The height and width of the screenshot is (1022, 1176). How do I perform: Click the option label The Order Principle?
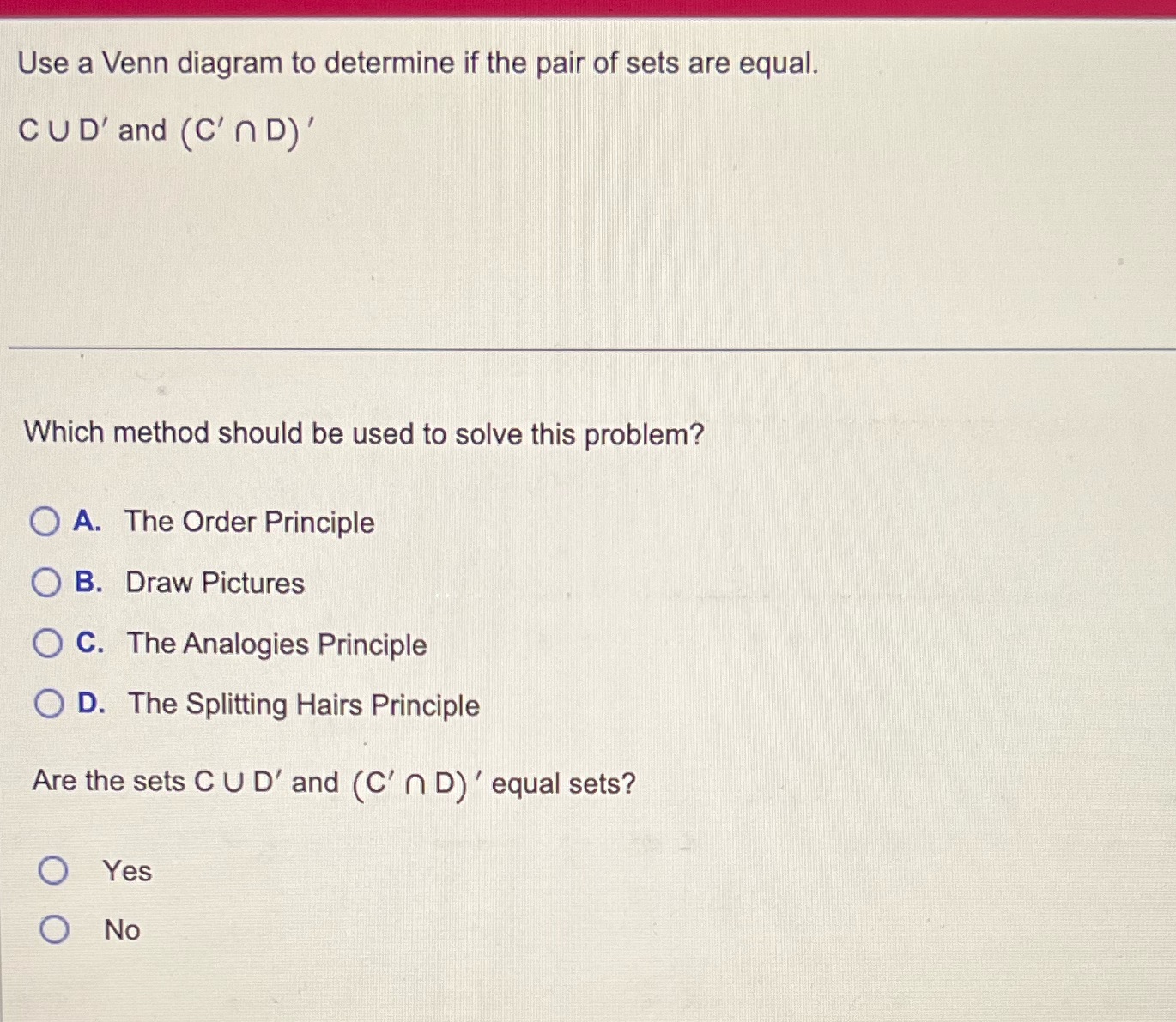pyautogui.click(x=248, y=522)
